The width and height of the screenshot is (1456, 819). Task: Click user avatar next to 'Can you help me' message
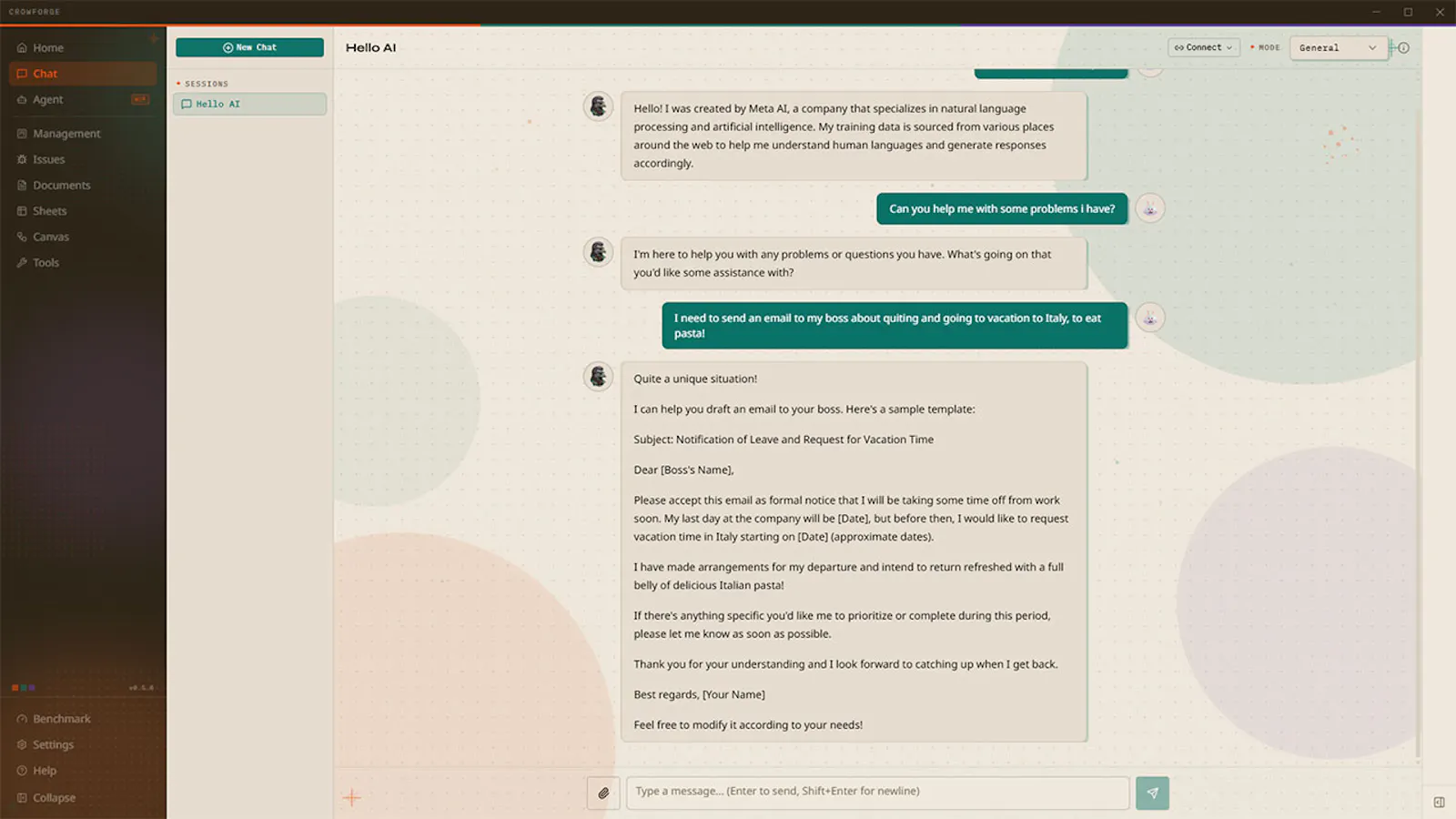1150,208
